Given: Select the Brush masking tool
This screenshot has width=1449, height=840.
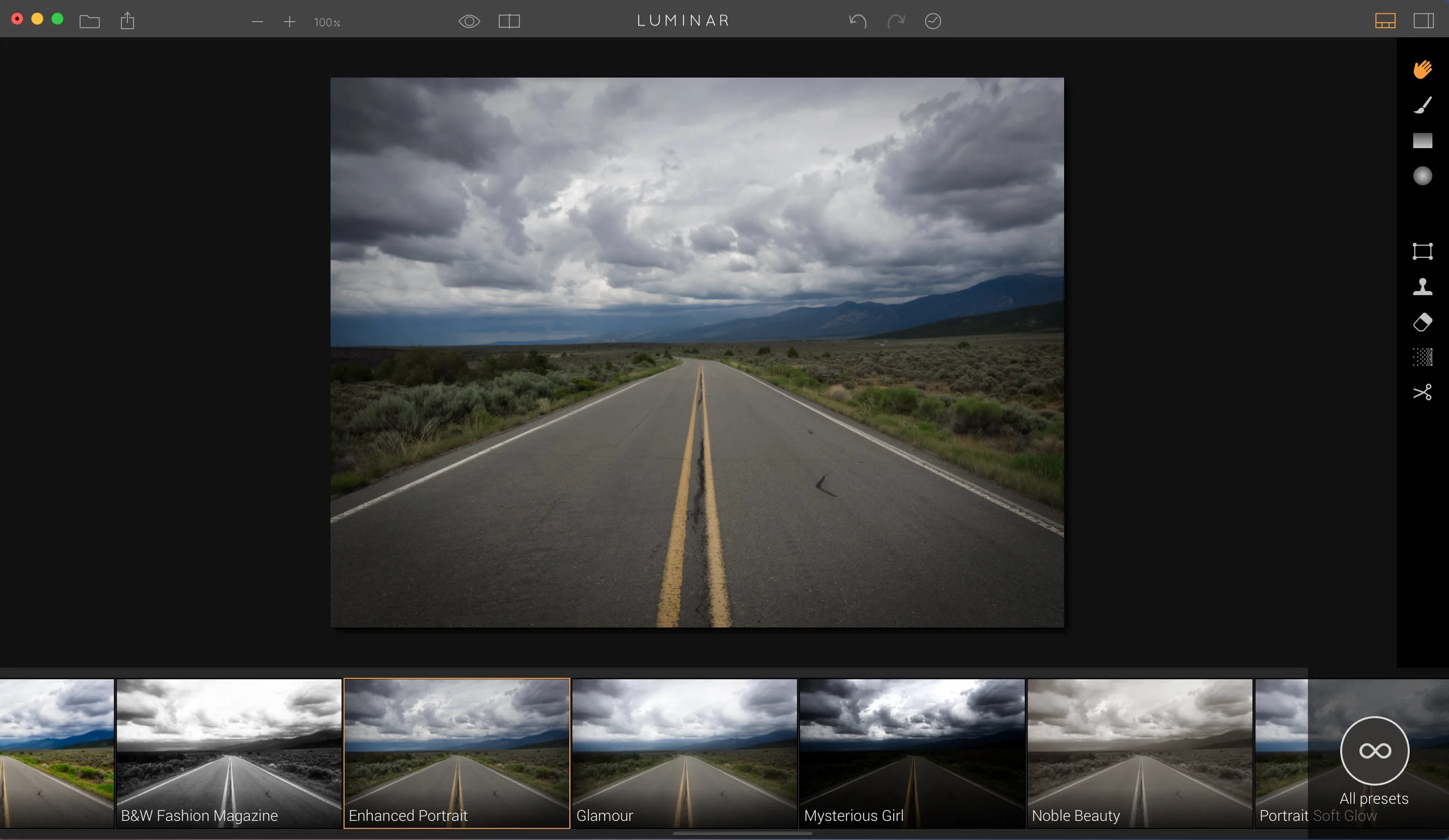Looking at the screenshot, I should click(x=1422, y=105).
